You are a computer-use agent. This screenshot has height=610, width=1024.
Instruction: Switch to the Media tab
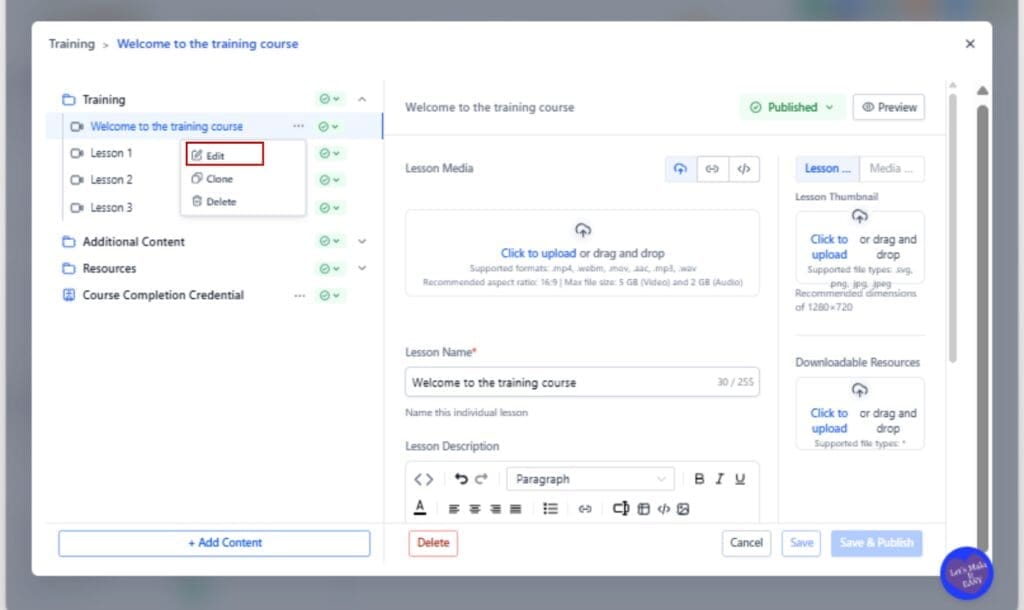pos(891,168)
